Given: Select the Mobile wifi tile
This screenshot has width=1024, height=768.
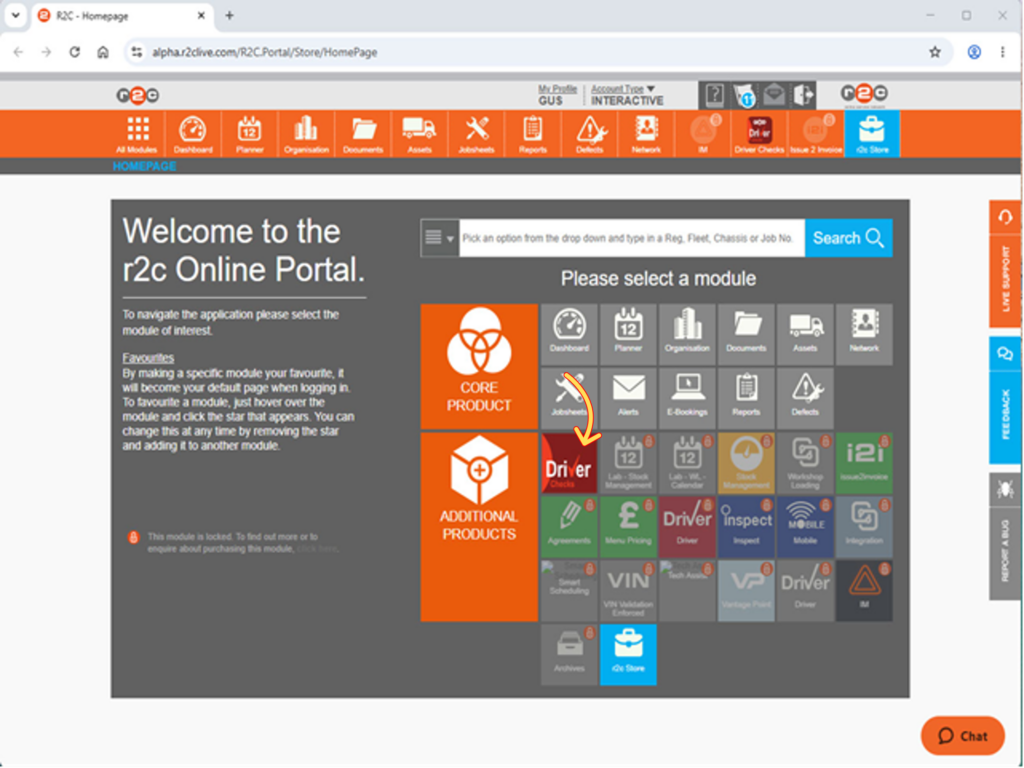Looking at the screenshot, I should [x=805, y=526].
